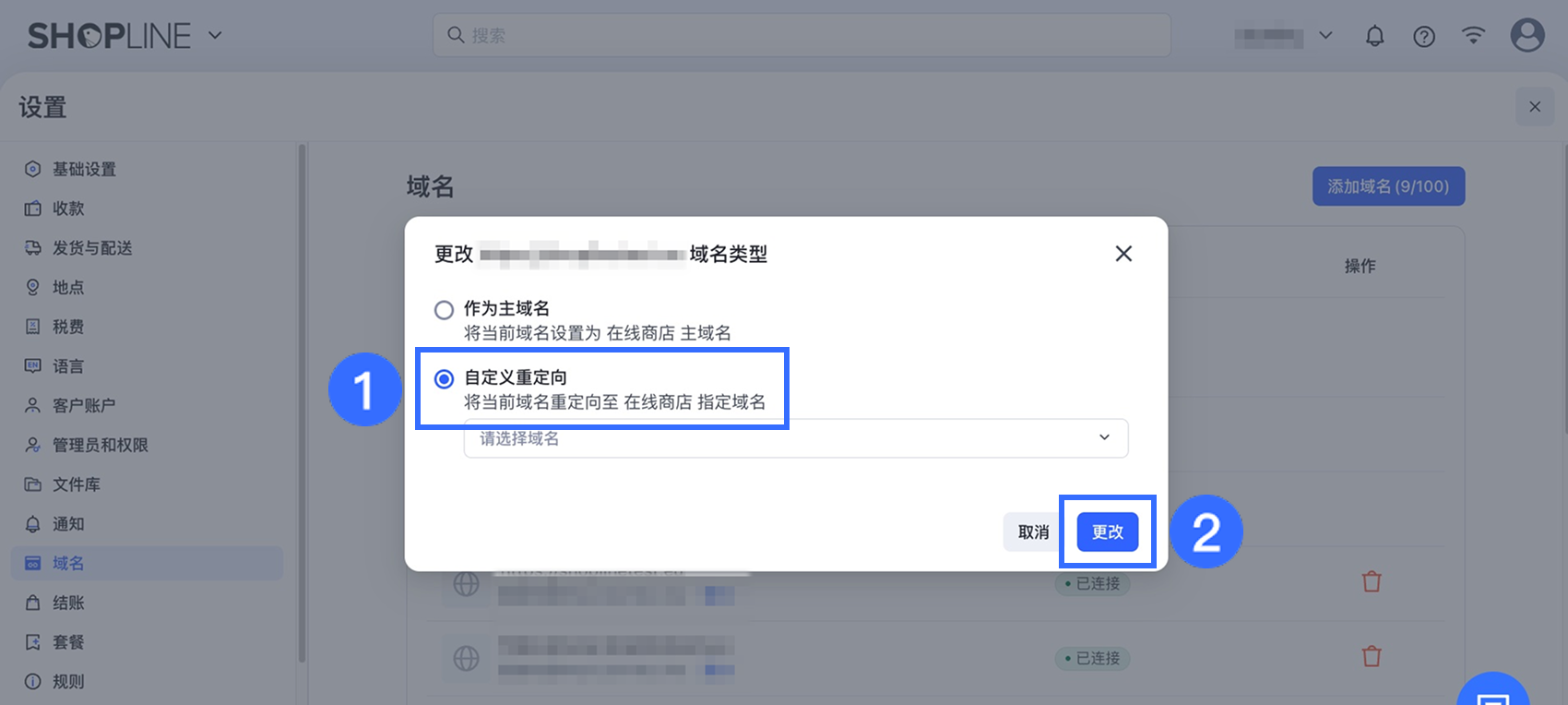
Task: Click the SHOPLINE logo
Action: click(x=109, y=35)
